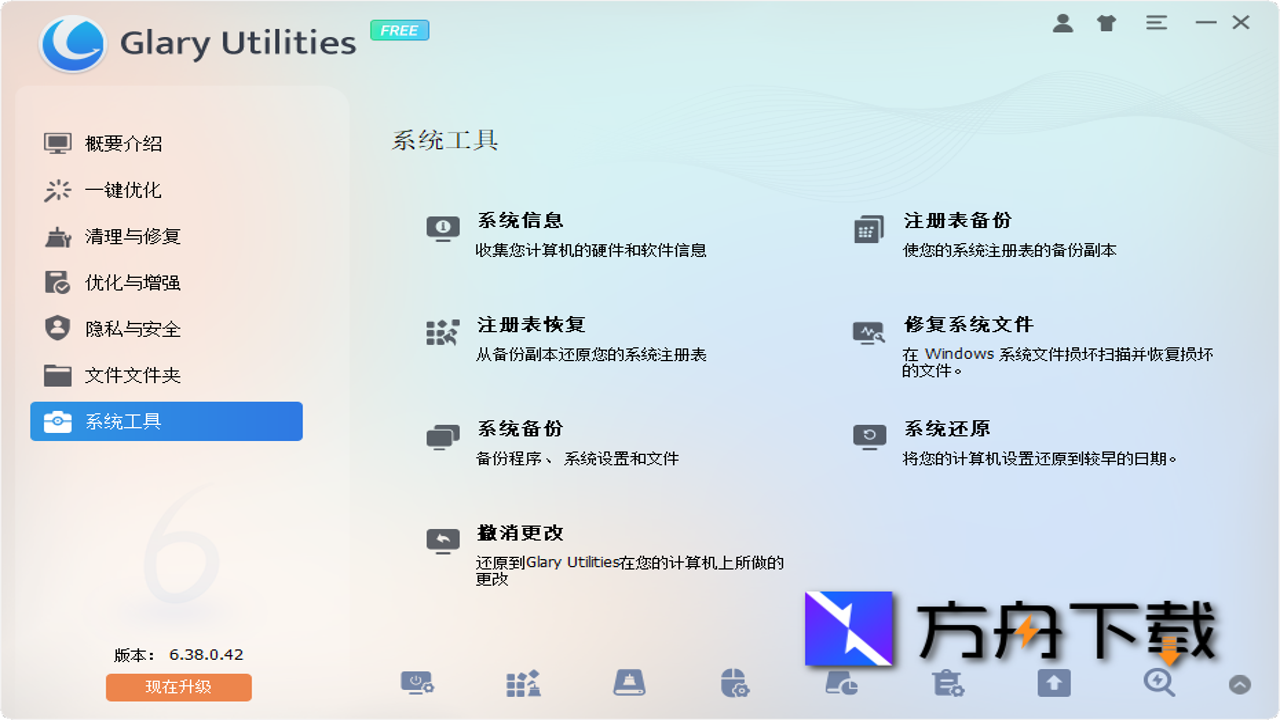Open the user account icon in the title bar

tap(1063, 23)
